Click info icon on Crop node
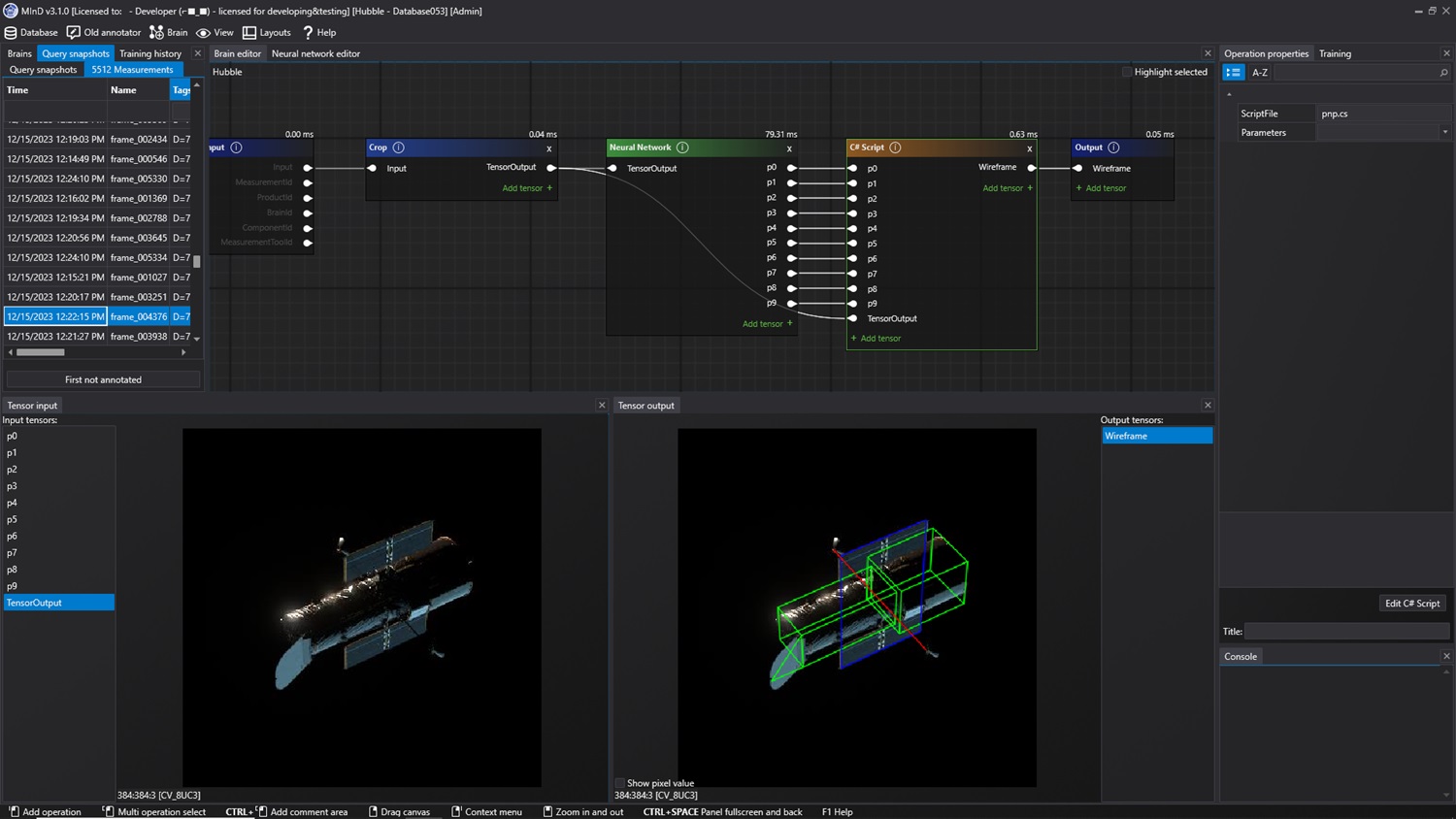The image size is (1456, 819). (x=399, y=147)
